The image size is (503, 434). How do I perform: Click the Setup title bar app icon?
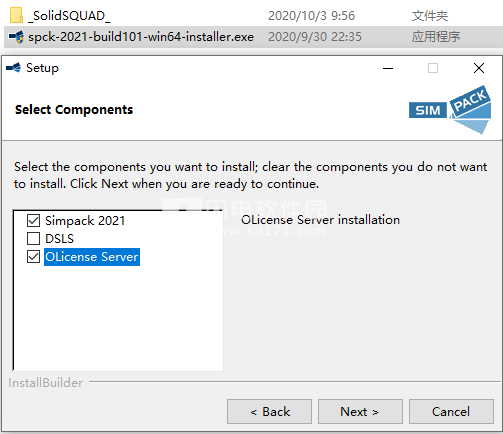[x=13, y=68]
